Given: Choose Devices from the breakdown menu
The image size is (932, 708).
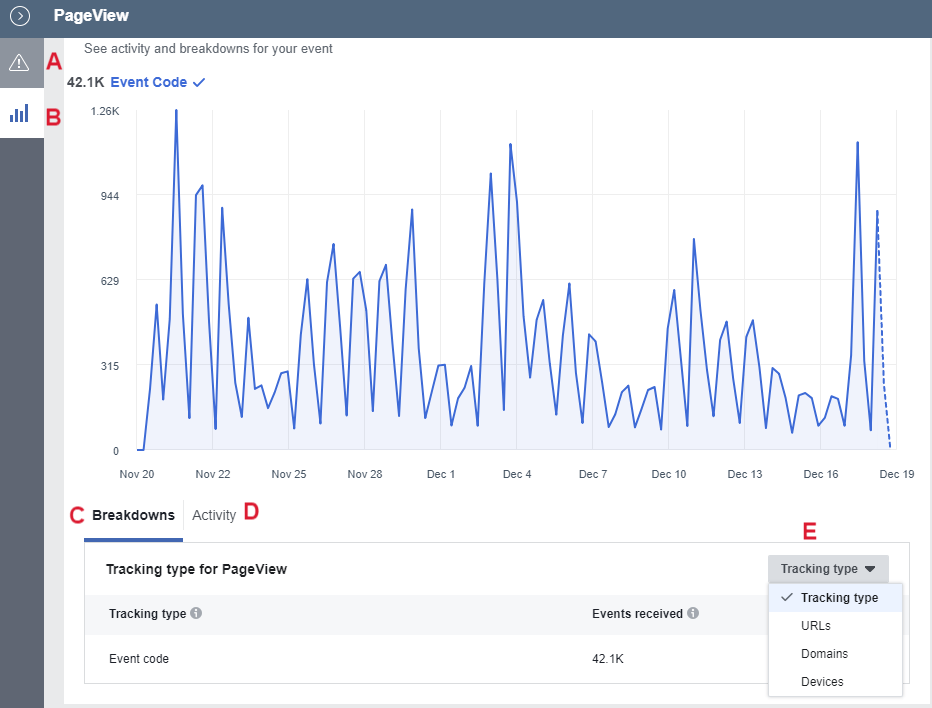Looking at the screenshot, I should pyautogui.click(x=822, y=682).
